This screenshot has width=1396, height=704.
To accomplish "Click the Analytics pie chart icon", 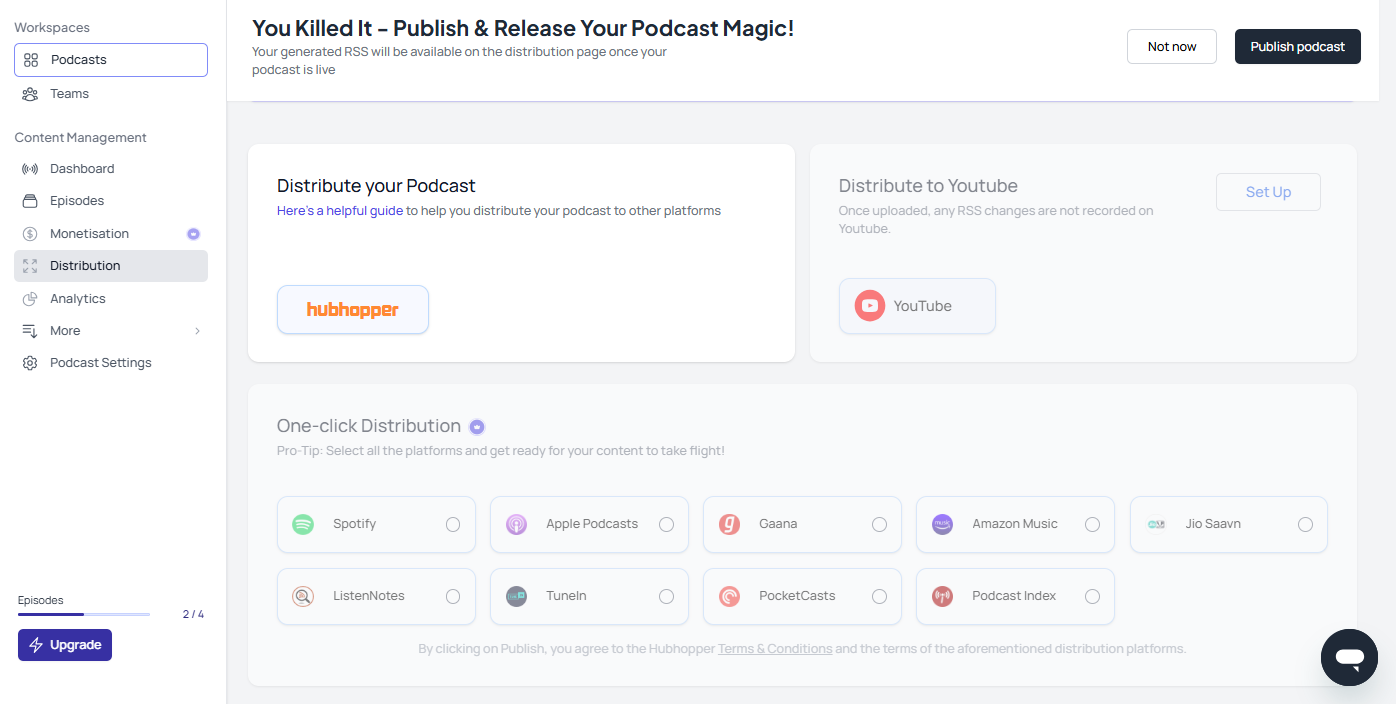I will pyautogui.click(x=30, y=299).
